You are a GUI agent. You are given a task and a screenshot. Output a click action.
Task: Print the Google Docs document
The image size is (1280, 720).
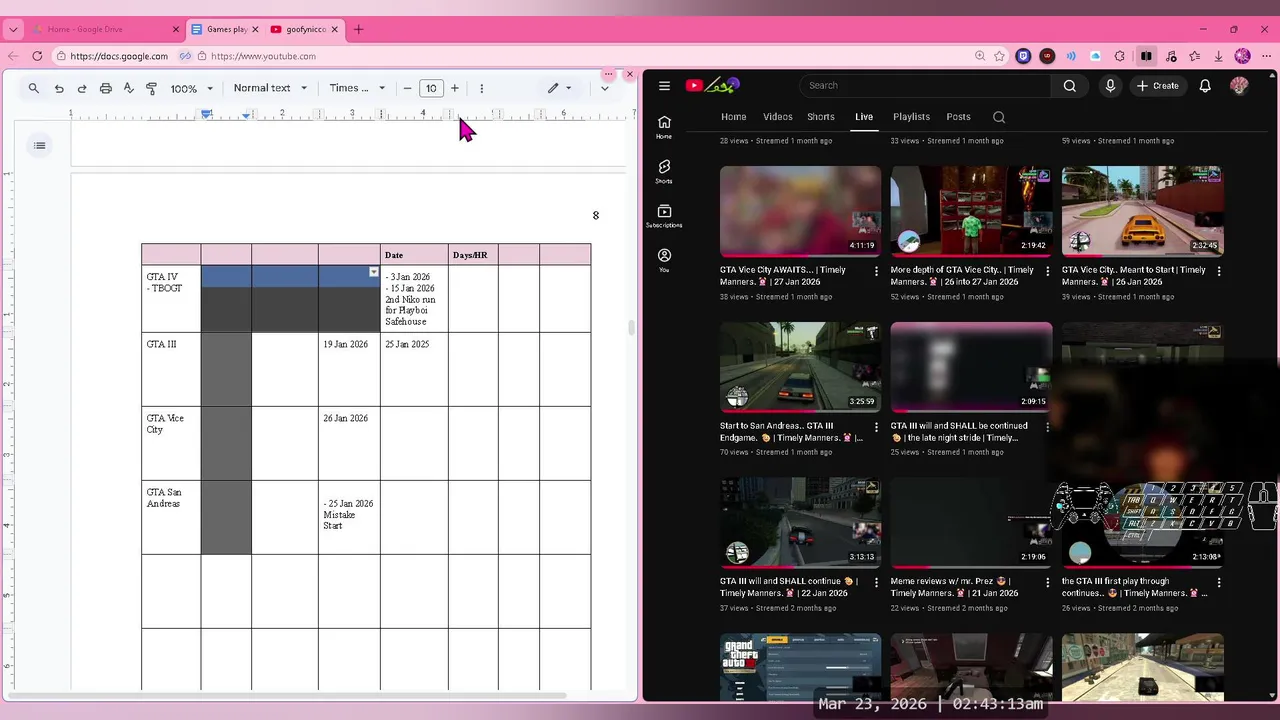[x=106, y=88]
